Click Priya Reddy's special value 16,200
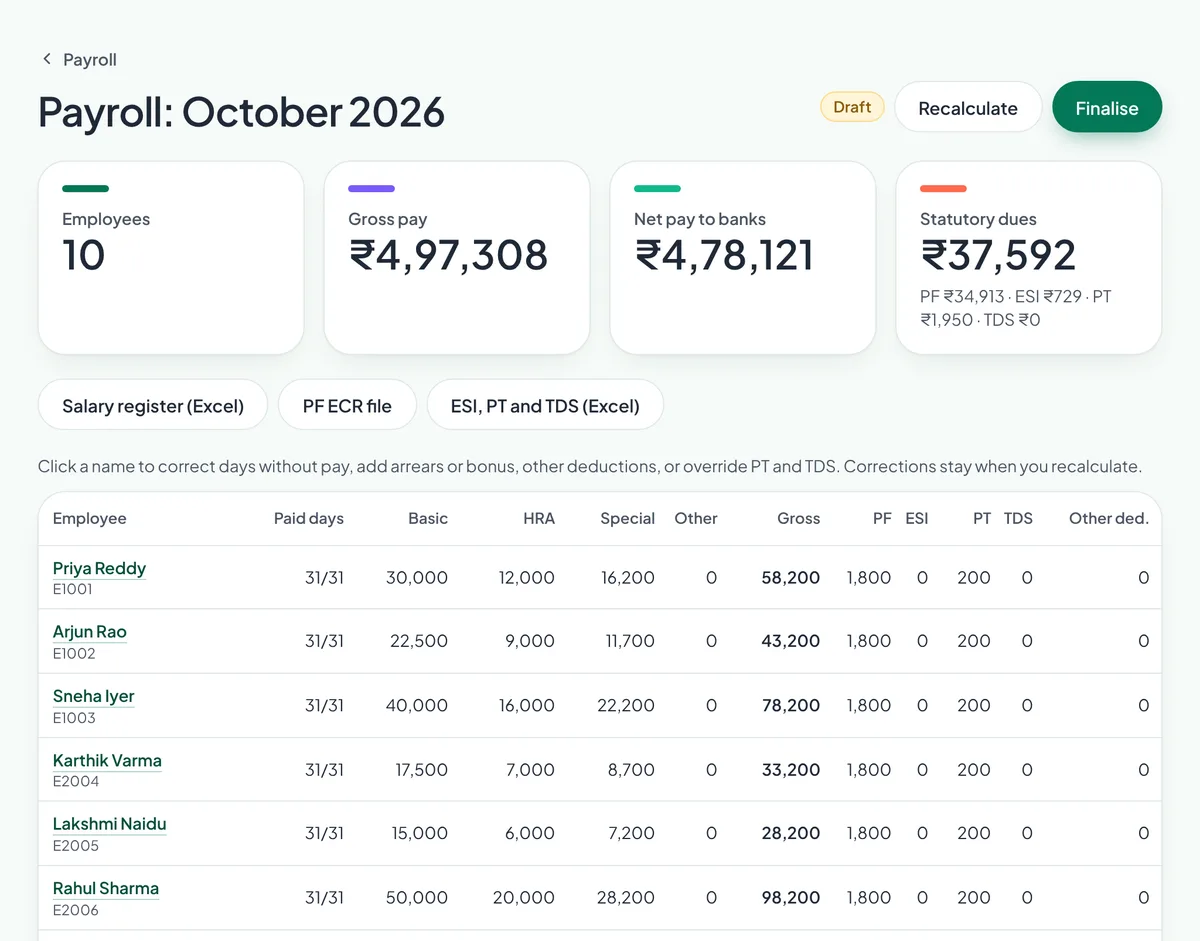The height and width of the screenshot is (941, 1200). (x=628, y=577)
